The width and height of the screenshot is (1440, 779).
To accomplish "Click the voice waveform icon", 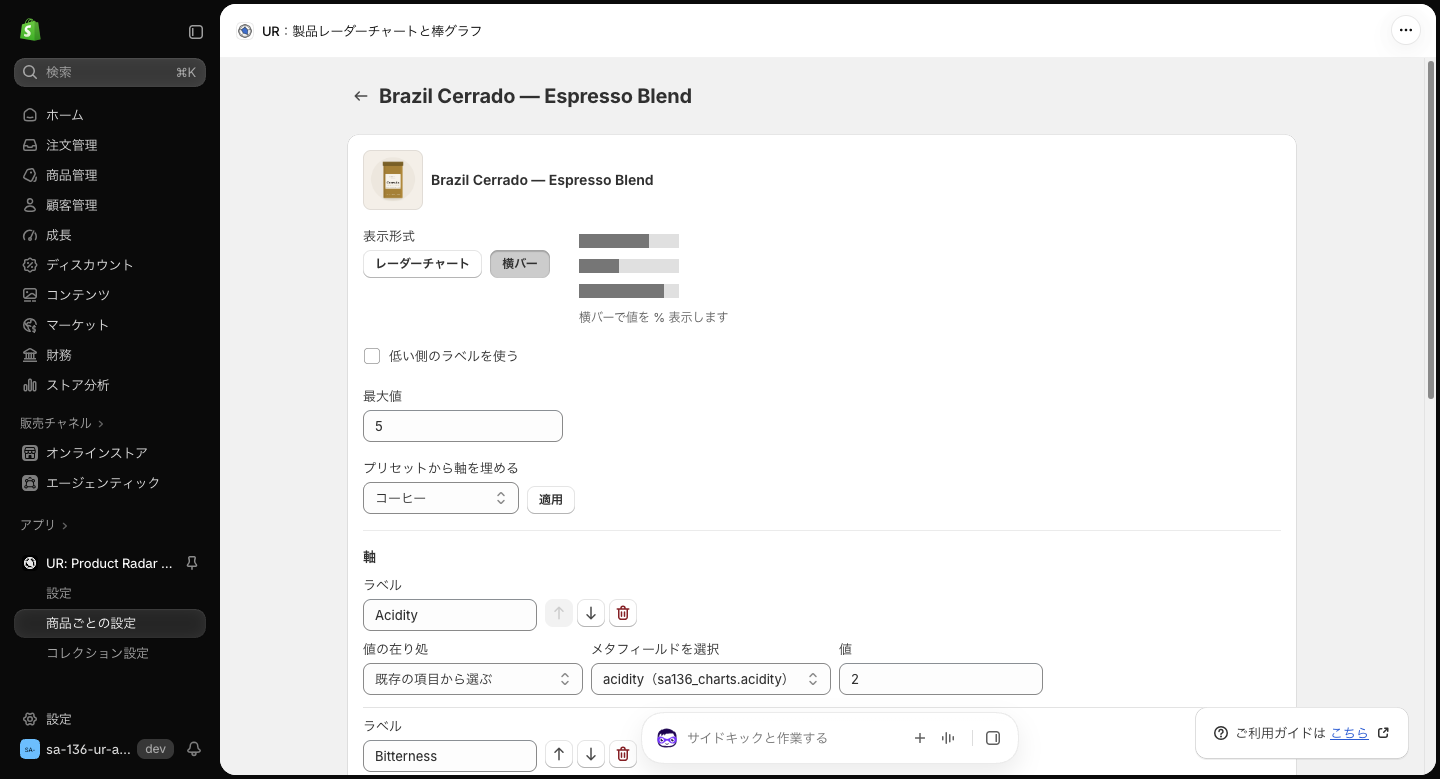I will [948, 738].
